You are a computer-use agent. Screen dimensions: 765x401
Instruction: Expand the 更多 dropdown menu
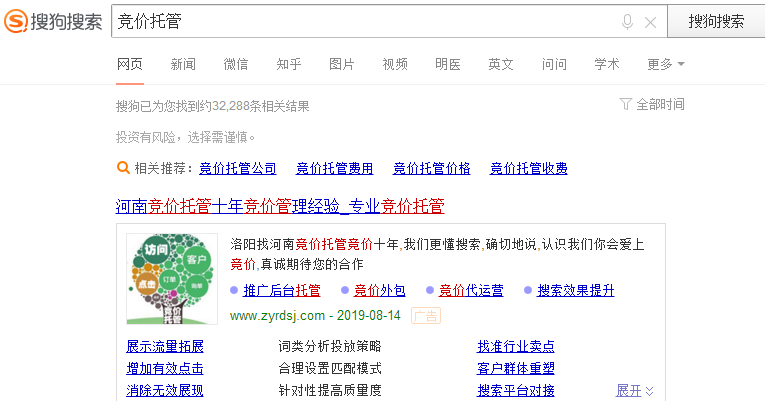tap(666, 64)
